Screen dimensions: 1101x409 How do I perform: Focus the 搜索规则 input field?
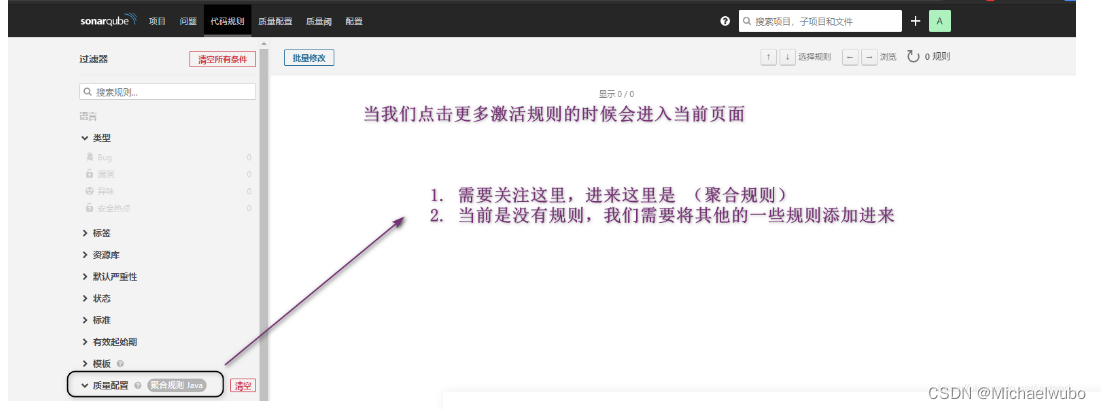pos(168,92)
